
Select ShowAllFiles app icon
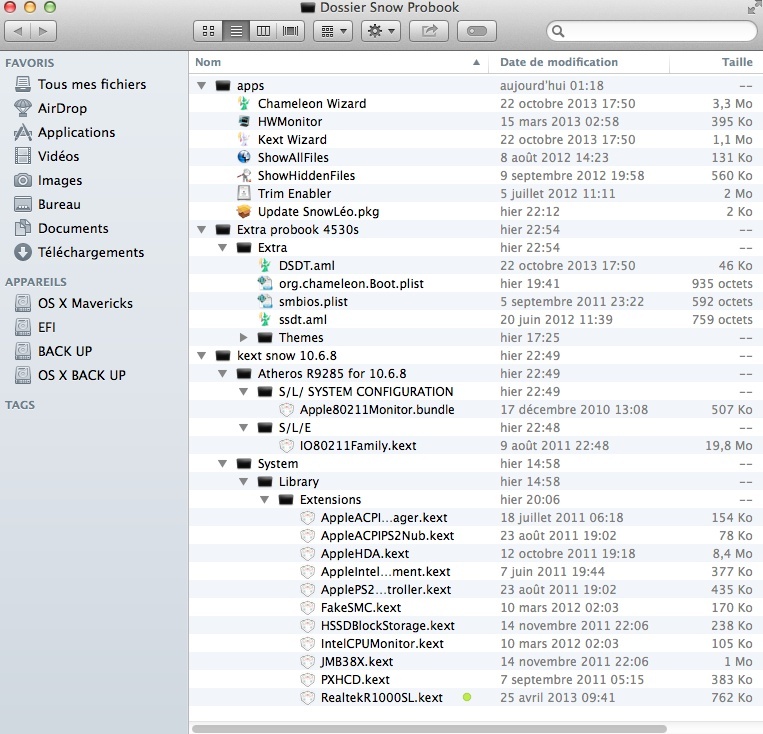point(244,158)
